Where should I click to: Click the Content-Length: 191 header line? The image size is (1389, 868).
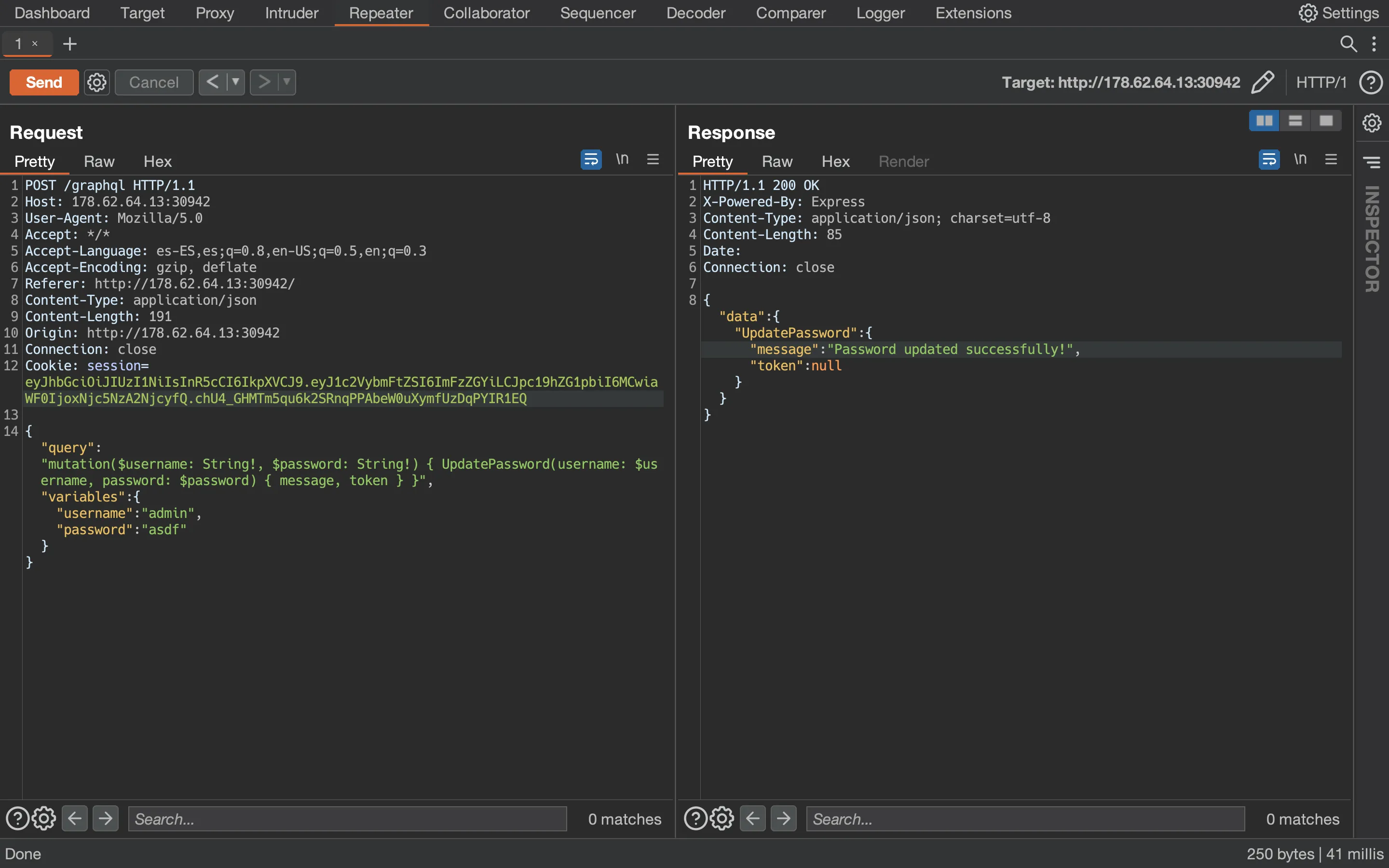[98, 316]
